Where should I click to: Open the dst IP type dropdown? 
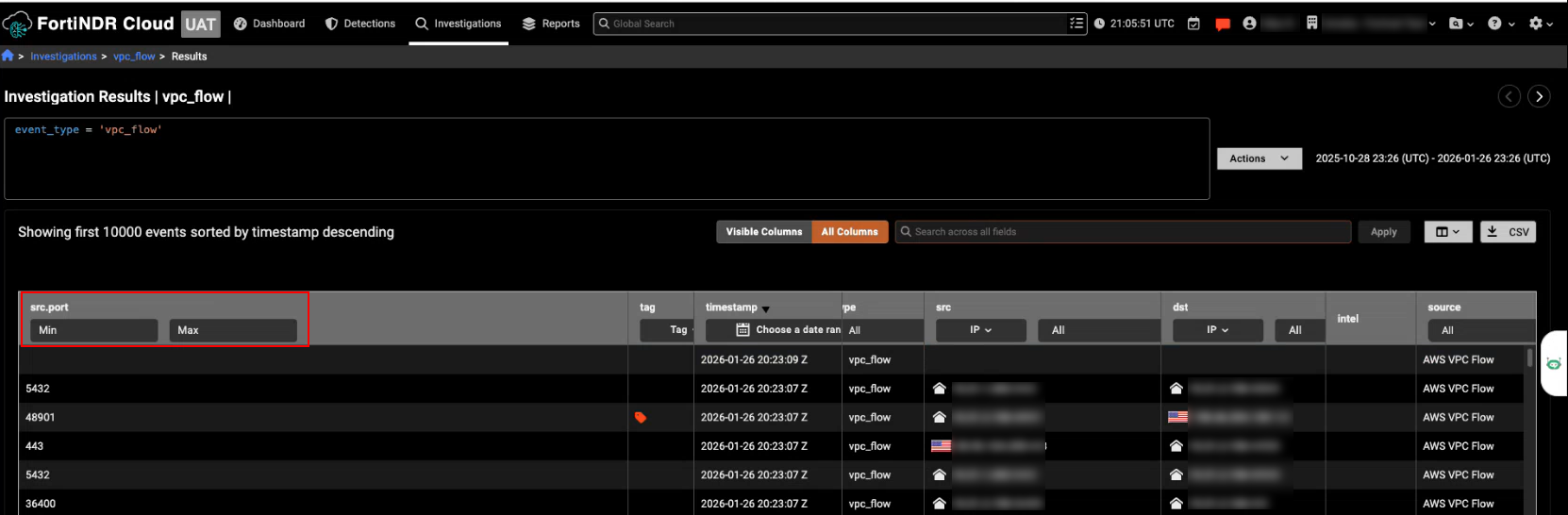1217,330
